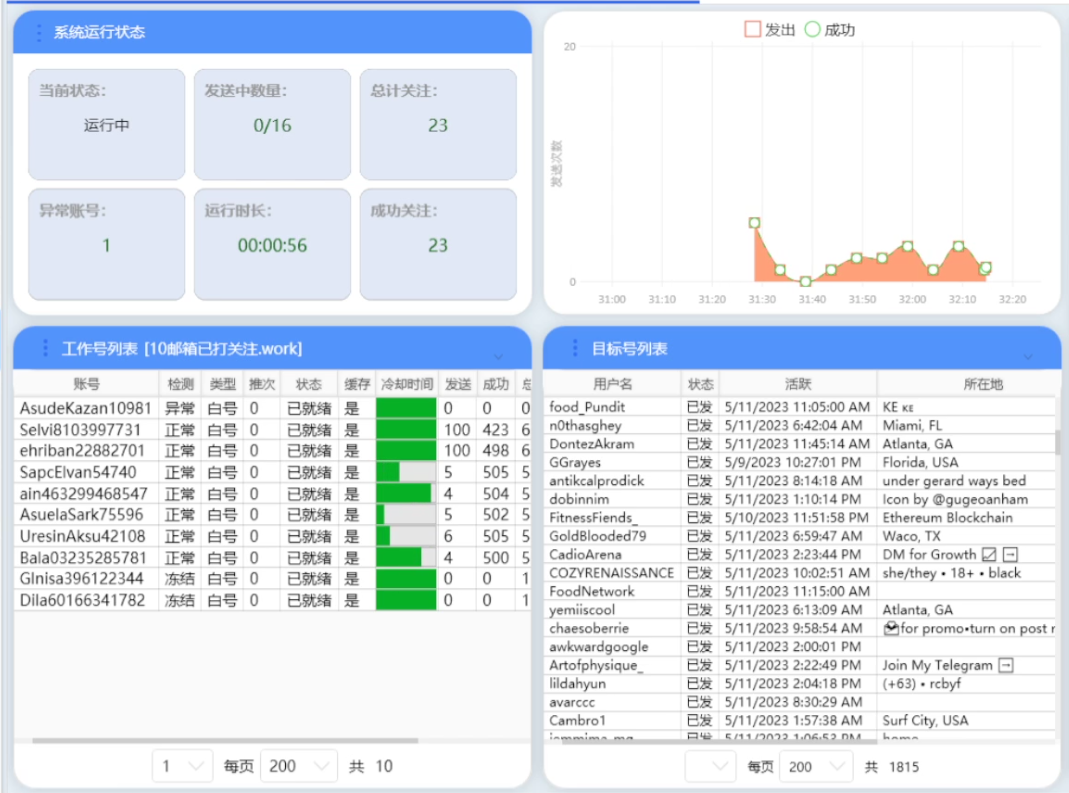
Task: Open the page number dropdown showing 1
Action: [x=182, y=766]
